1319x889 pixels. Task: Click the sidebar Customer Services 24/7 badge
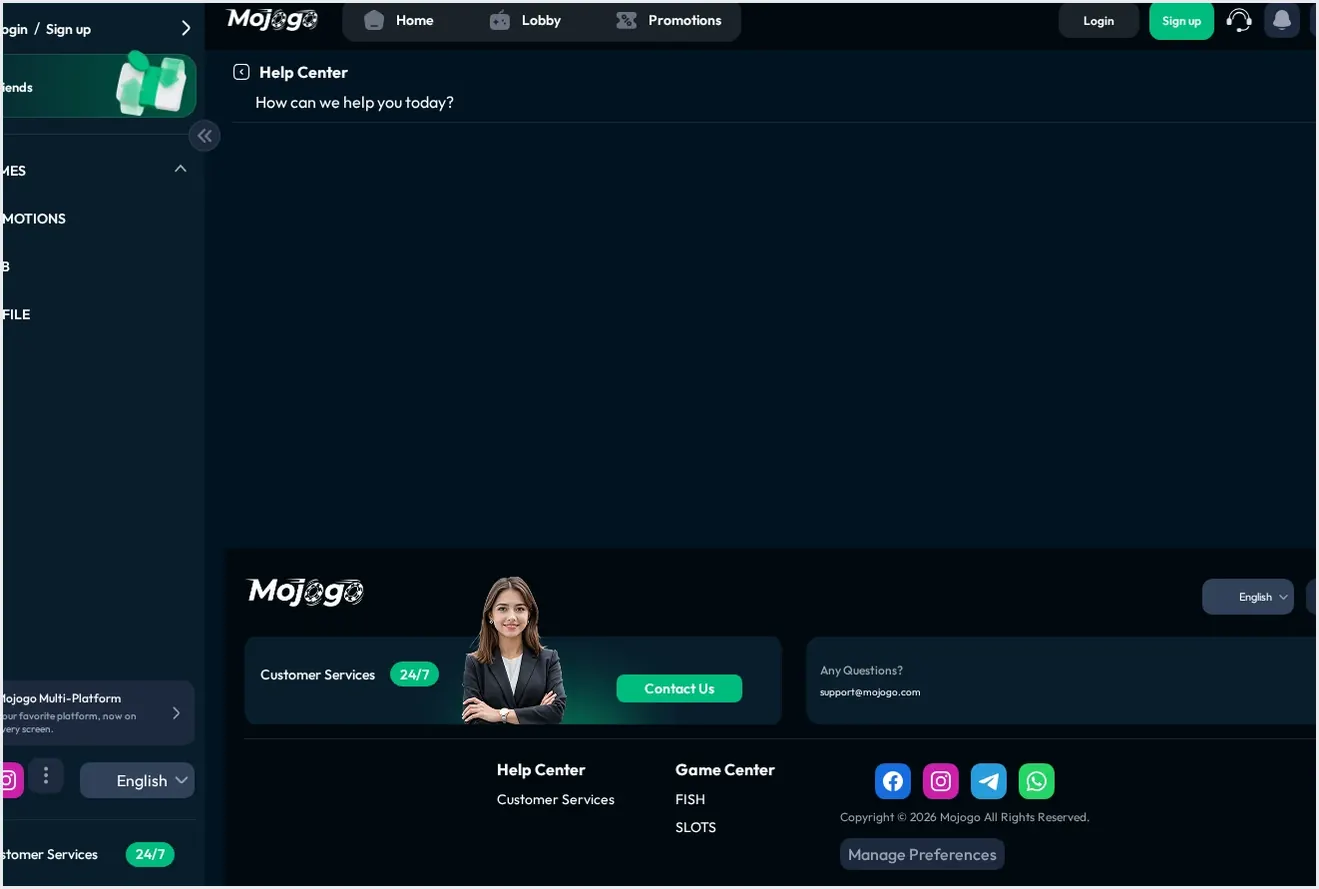tap(150, 854)
